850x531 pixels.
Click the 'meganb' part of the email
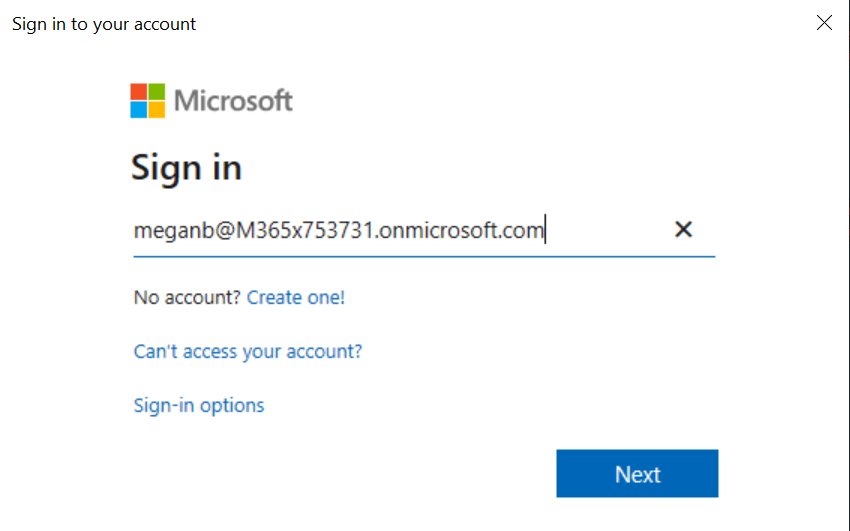pyautogui.click(x=169, y=231)
